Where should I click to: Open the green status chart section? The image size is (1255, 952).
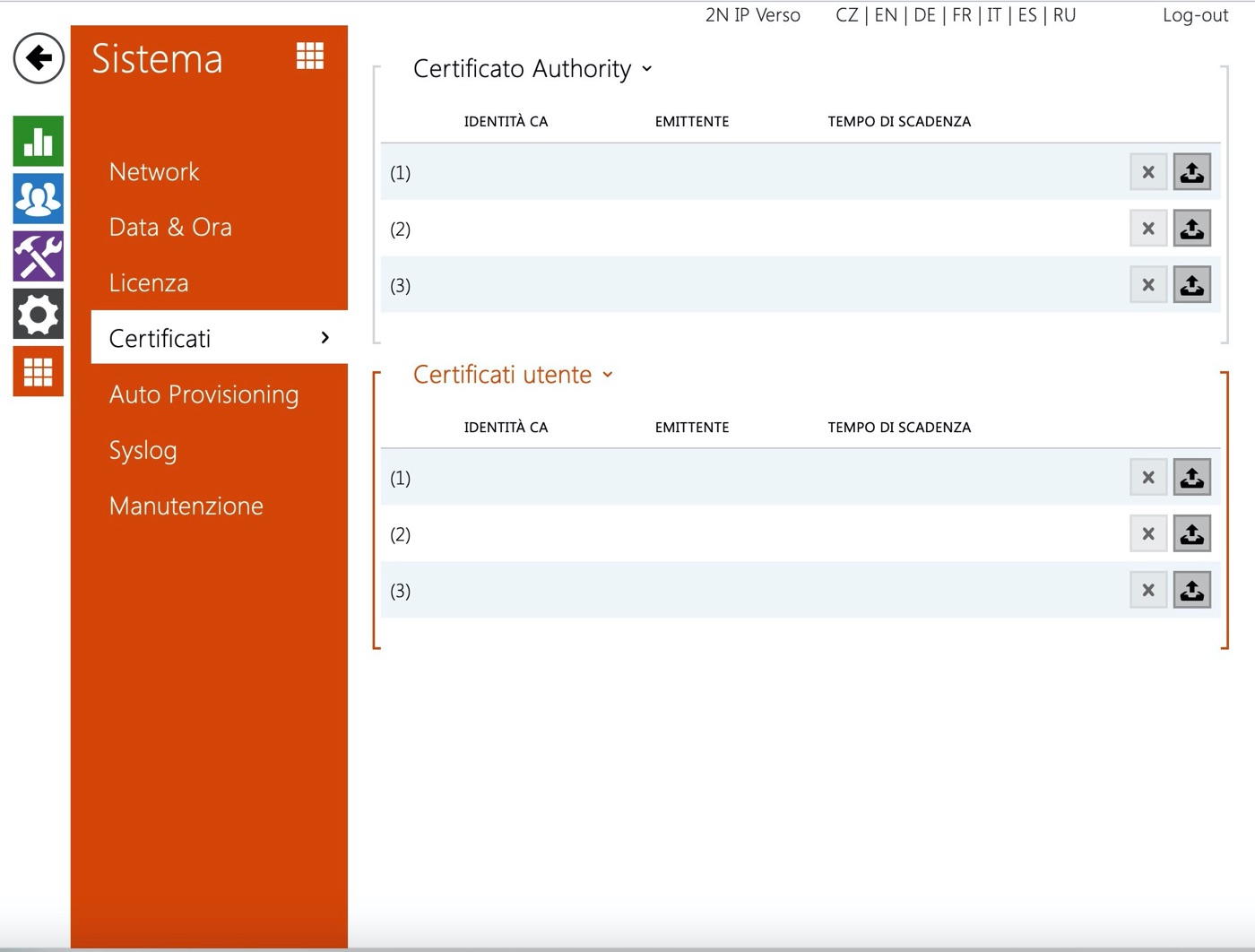pos(39,142)
